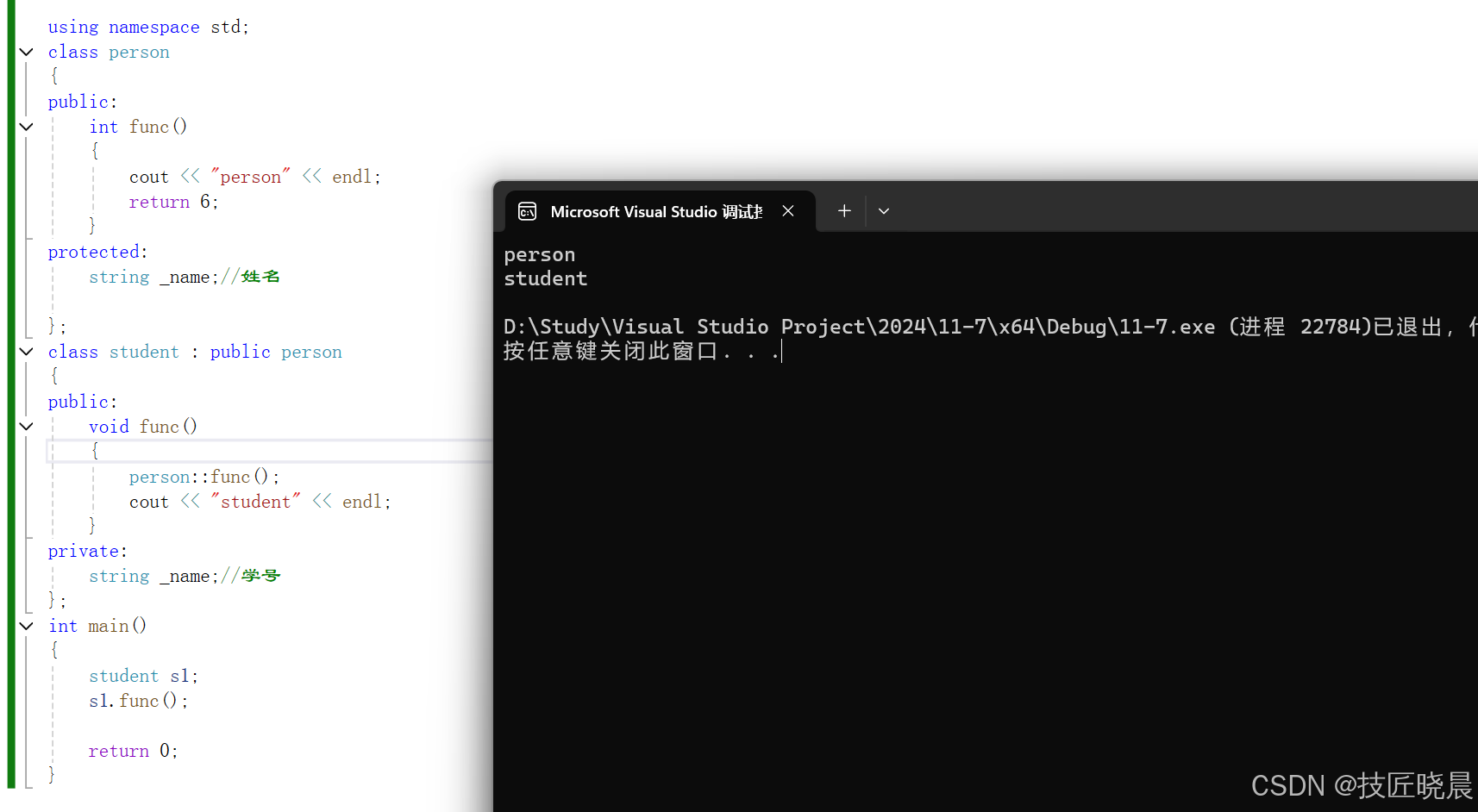
Task: Collapse the class student code block
Action: coord(27,352)
